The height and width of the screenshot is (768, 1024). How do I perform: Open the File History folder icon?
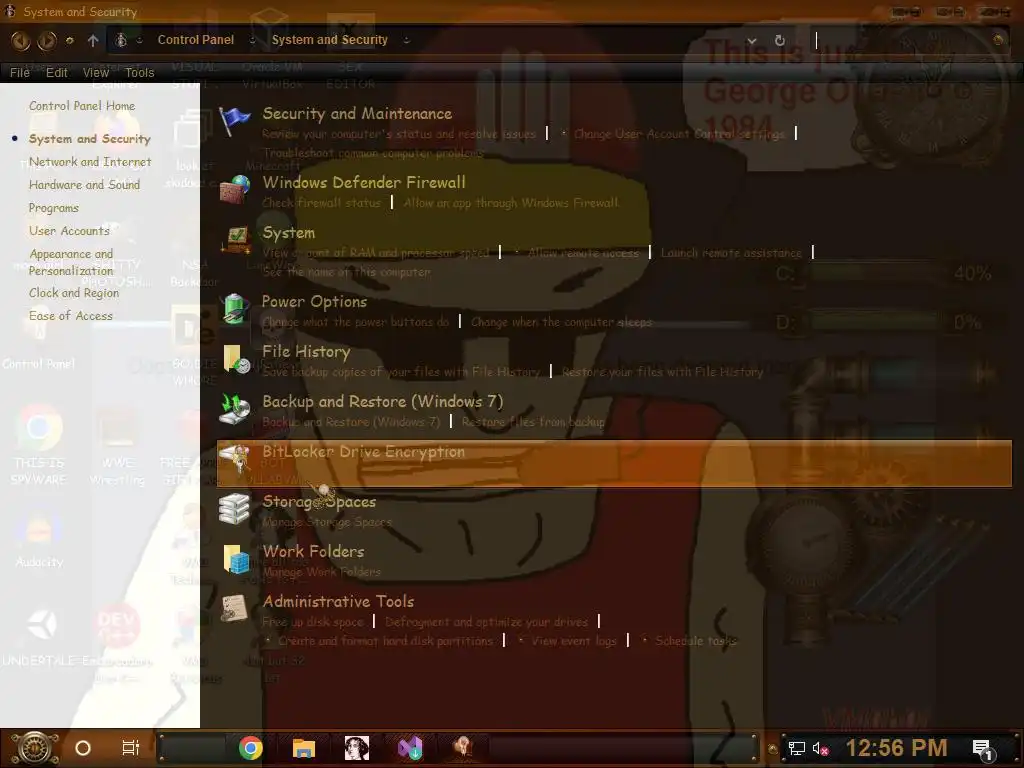tap(235, 359)
